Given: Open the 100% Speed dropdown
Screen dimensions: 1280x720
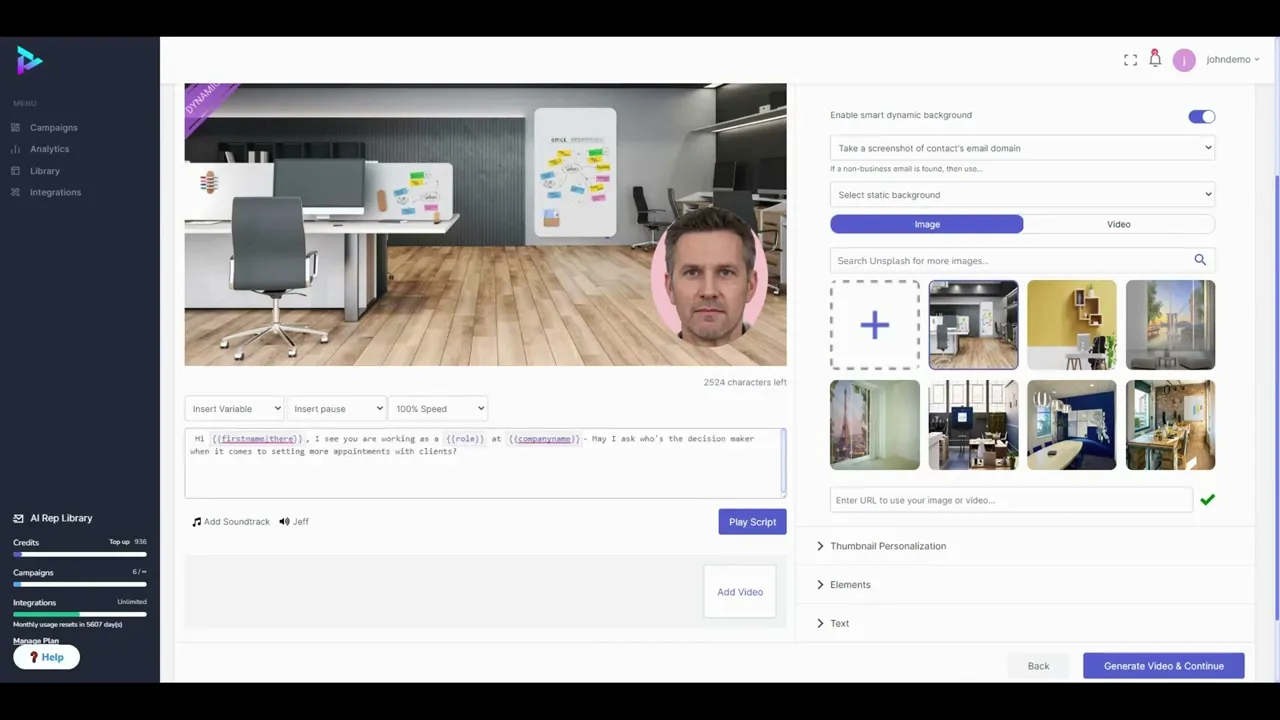Looking at the screenshot, I should (438, 408).
